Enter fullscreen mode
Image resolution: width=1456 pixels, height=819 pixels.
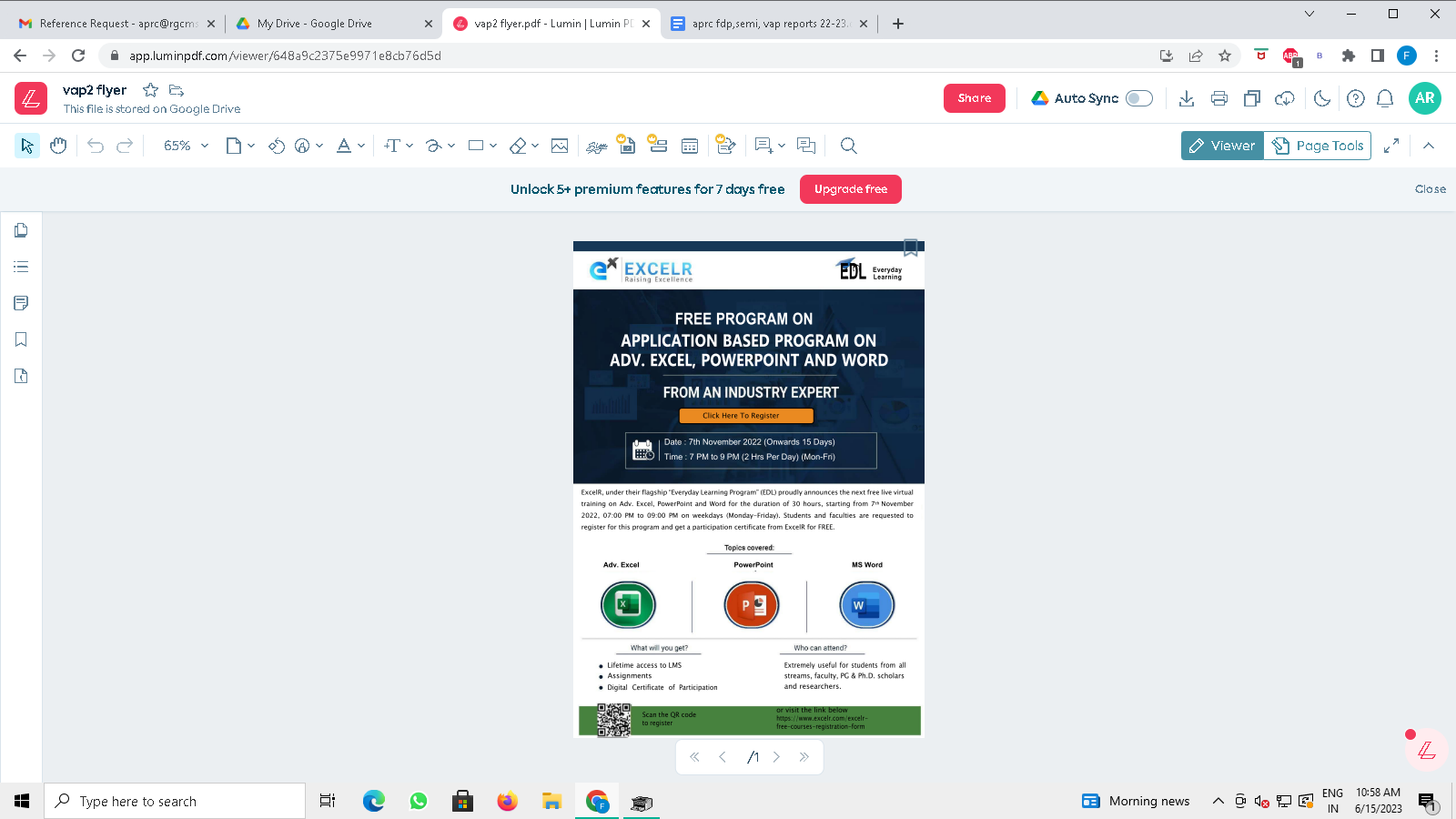[x=1391, y=146]
